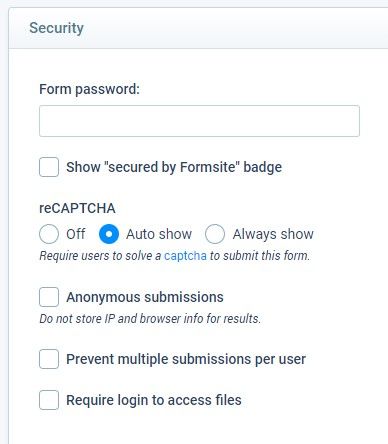Click the reCAPTCHA heading text

77,208
